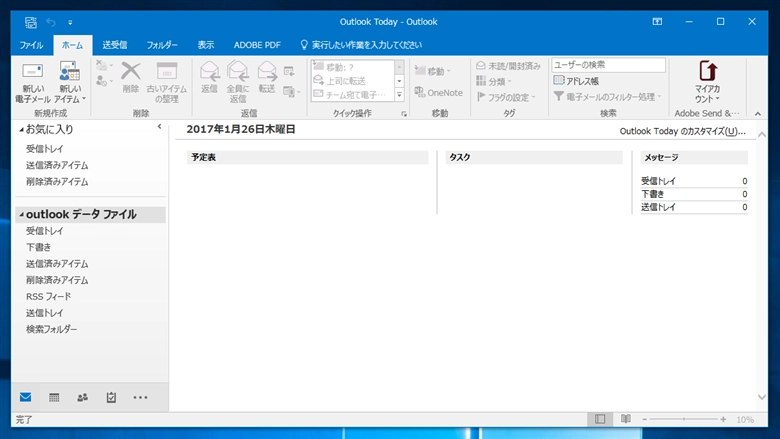The image size is (780, 439).
Task: Switch to Calendar view icon
Action: pos(54,397)
